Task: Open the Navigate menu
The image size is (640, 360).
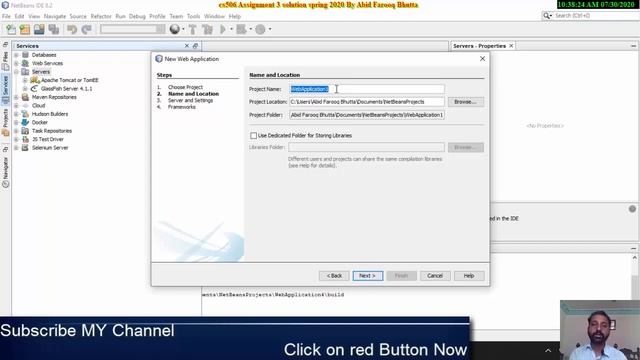Action: tap(55, 16)
